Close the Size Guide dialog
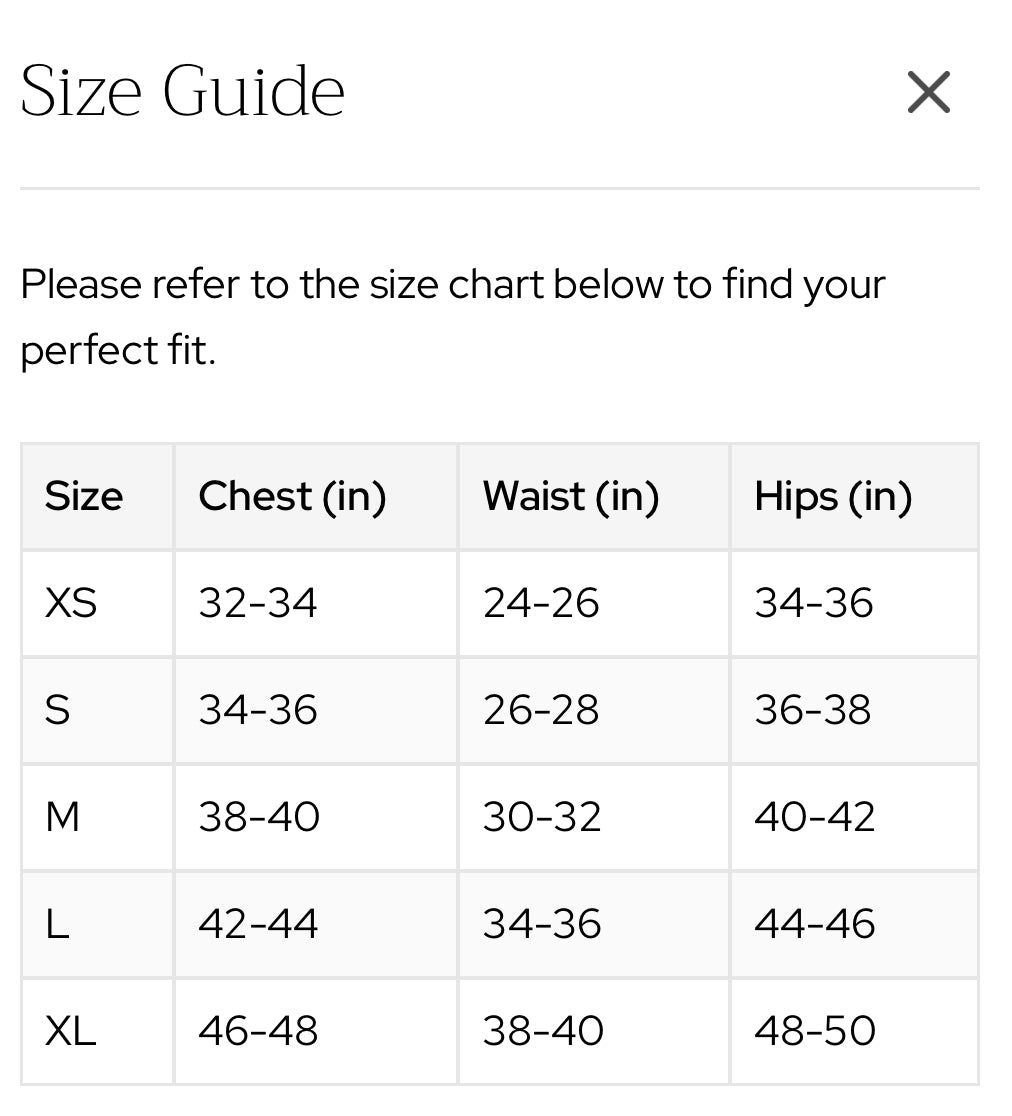Screen dimensions: 1012x1116 pyautogui.click(x=928, y=93)
